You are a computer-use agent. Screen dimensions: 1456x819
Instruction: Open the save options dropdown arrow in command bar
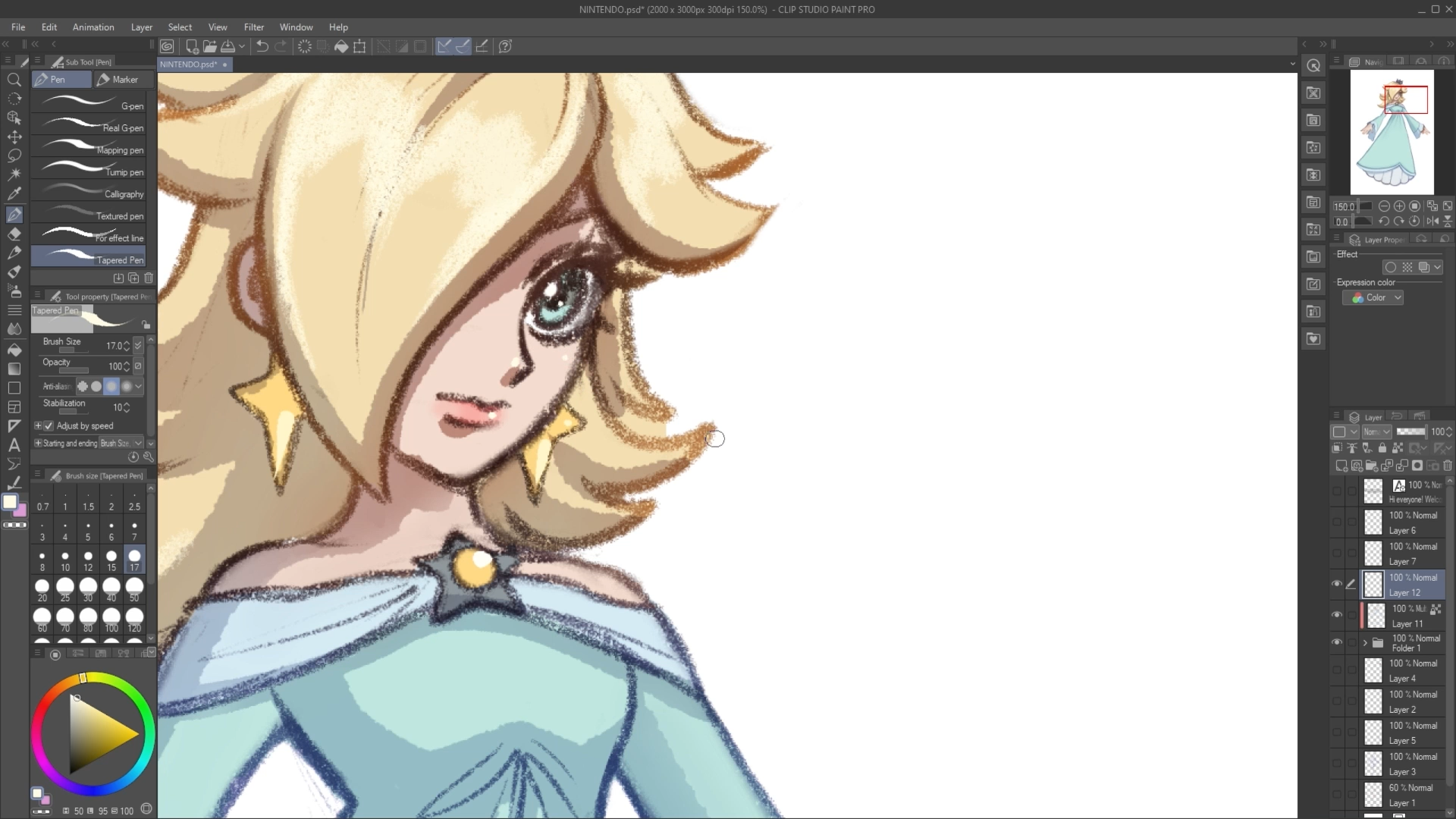pos(242,46)
